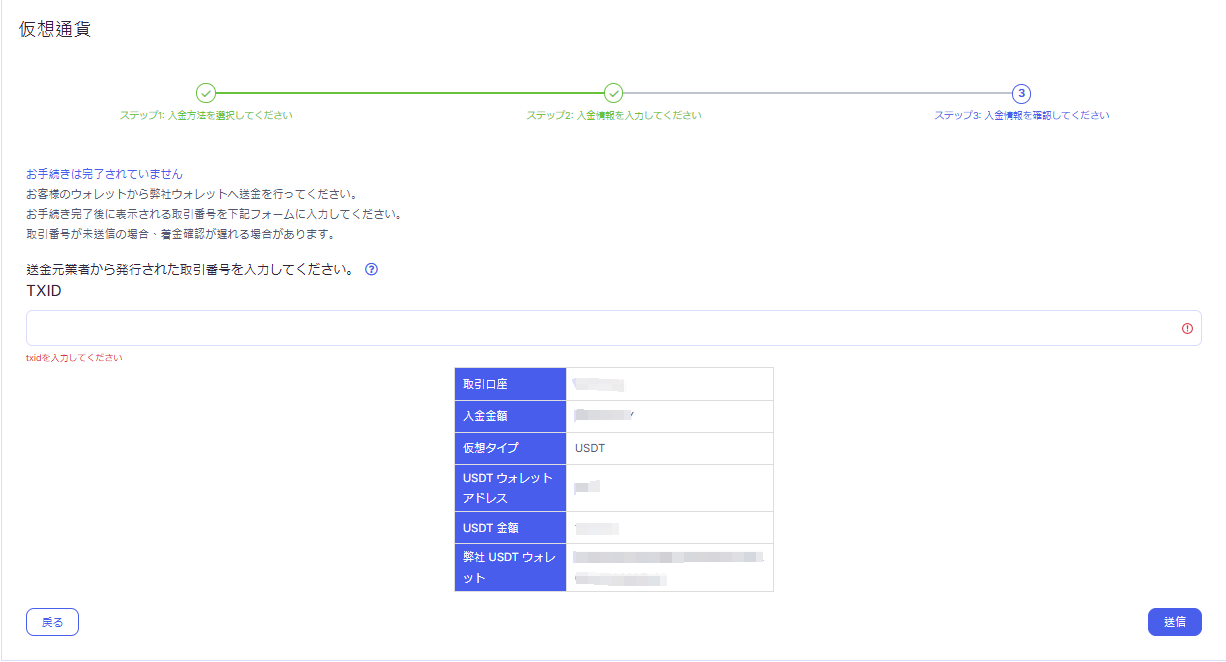Click the red error icon in TXID field
The image size is (1226, 662).
(1187, 328)
